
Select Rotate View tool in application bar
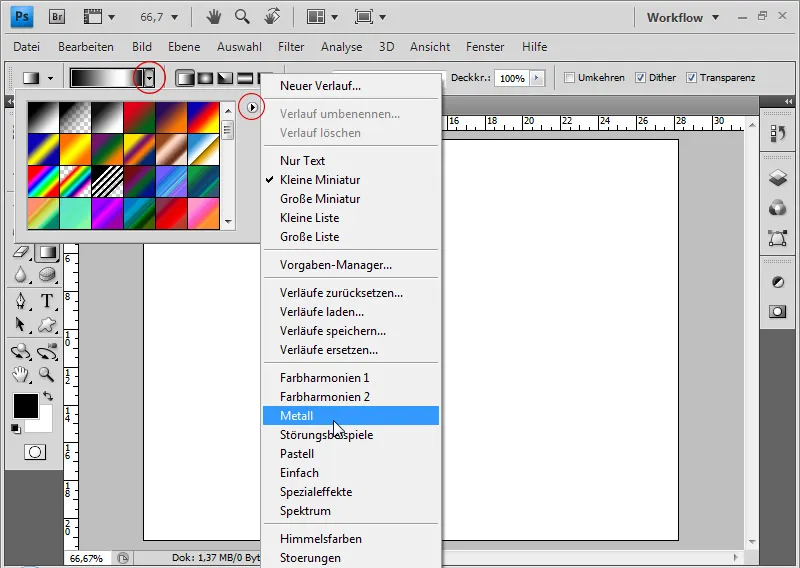tap(272, 17)
